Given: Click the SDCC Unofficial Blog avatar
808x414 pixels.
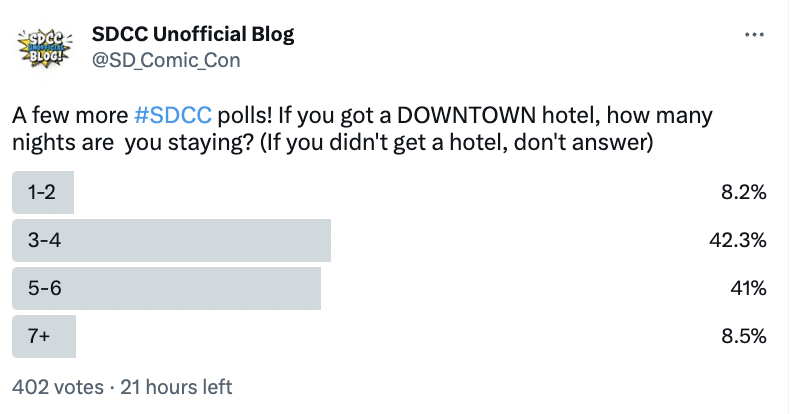Looking at the screenshot, I should pyautogui.click(x=44, y=48).
